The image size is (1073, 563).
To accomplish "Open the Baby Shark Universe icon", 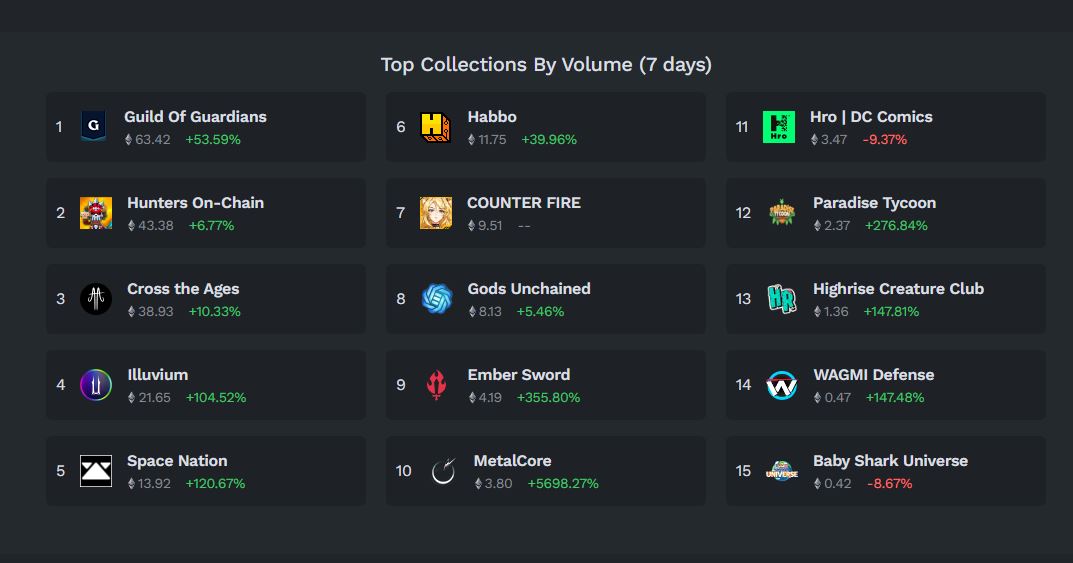I will [x=781, y=471].
